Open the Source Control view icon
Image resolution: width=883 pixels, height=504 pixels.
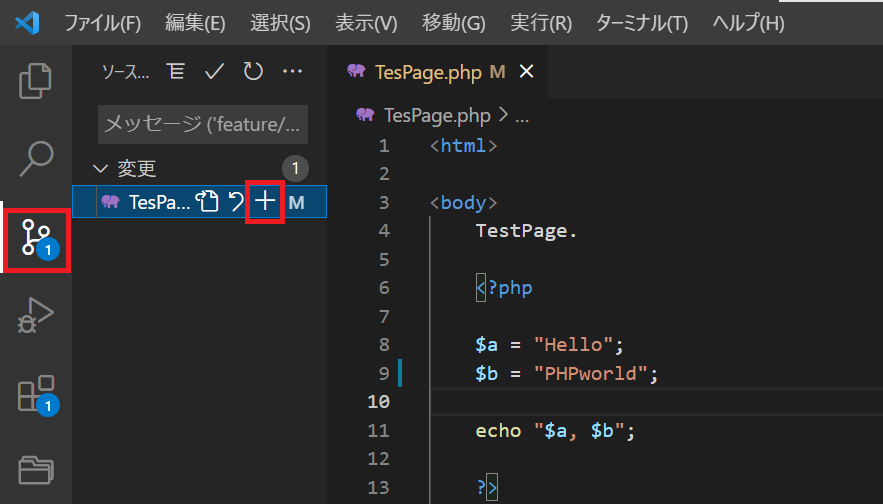37,239
